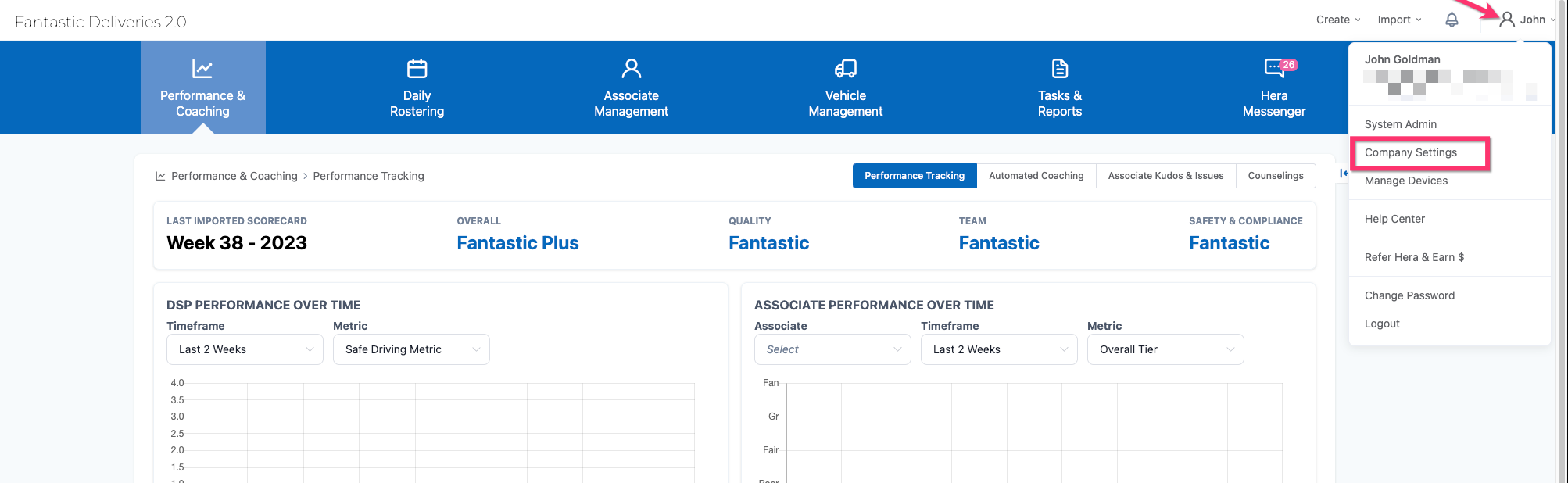1568x483 pixels.
Task: Choose Change Password menu item
Action: [x=1409, y=295]
